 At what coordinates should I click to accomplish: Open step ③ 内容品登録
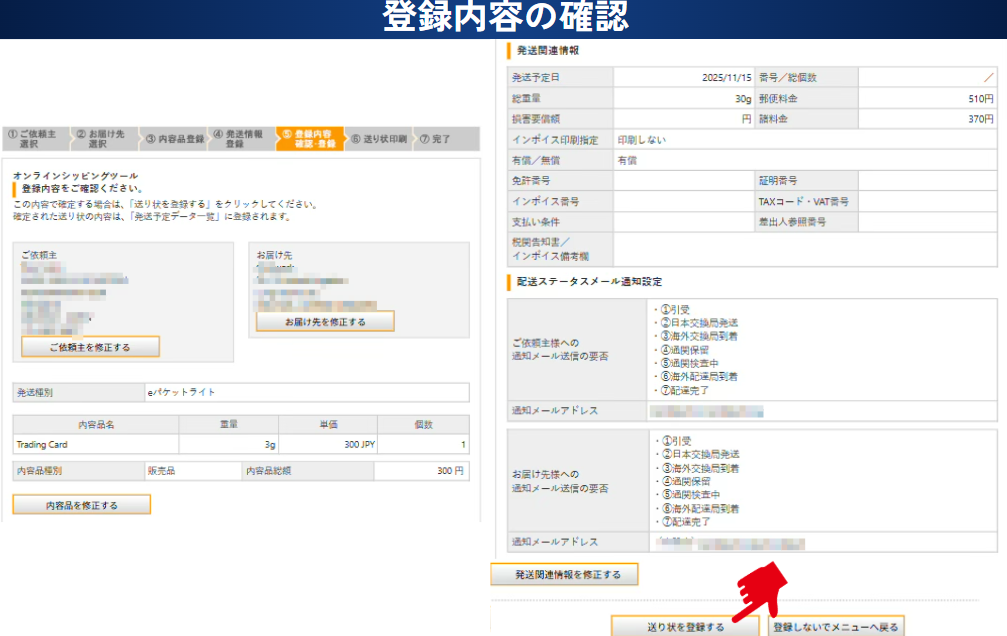174,139
